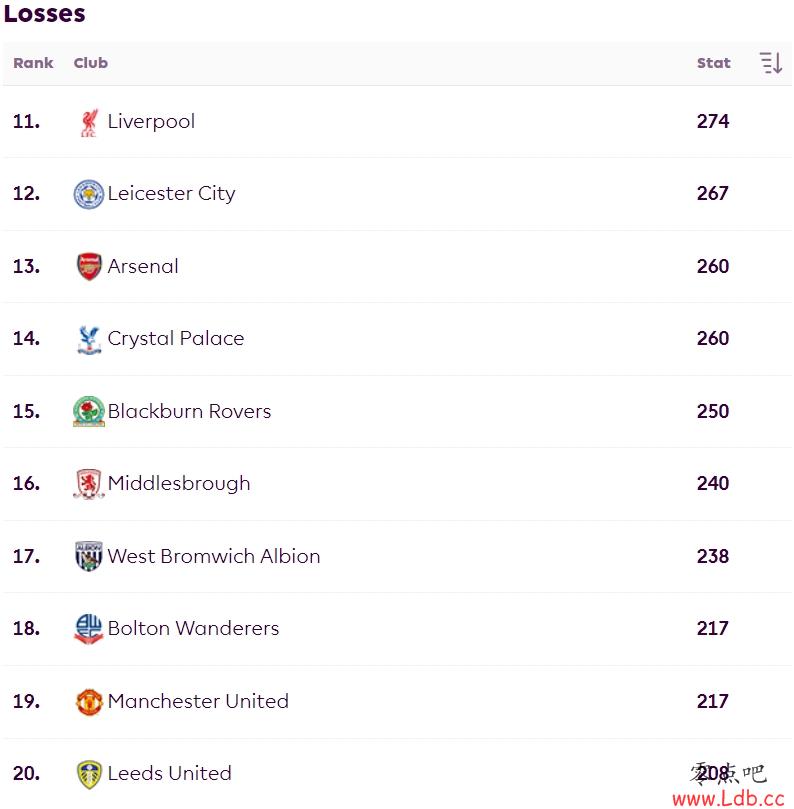Viewport: 794px width, 809px height.
Task: Open the Manchester United name link
Action: 198,701
